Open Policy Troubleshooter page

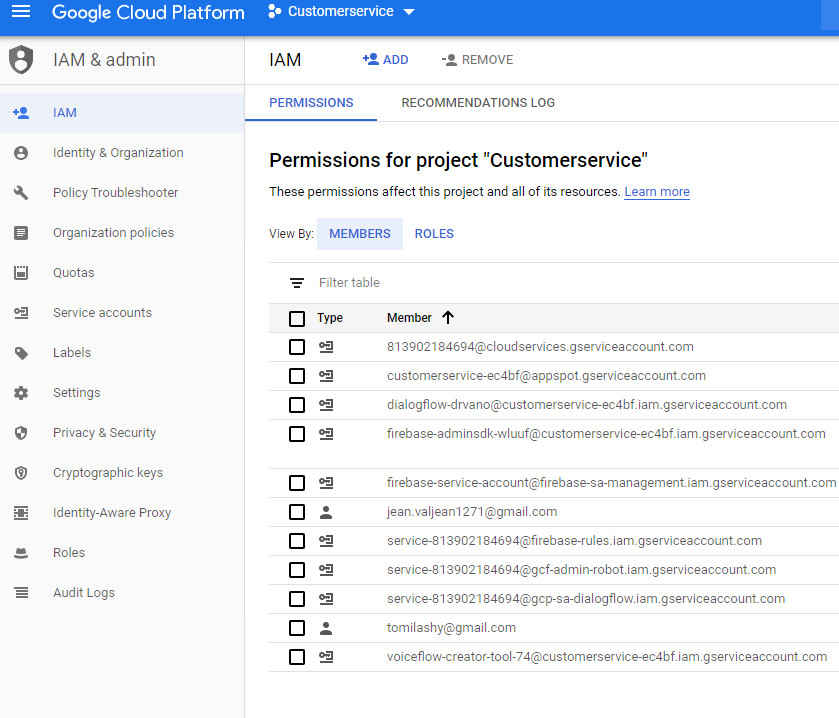coord(122,193)
